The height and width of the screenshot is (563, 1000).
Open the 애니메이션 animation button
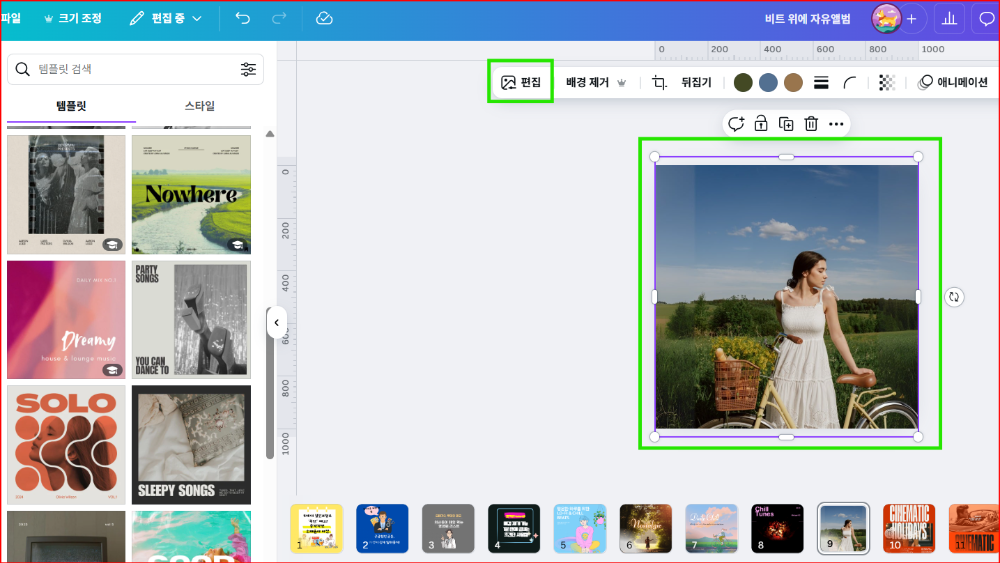coord(952,82)
